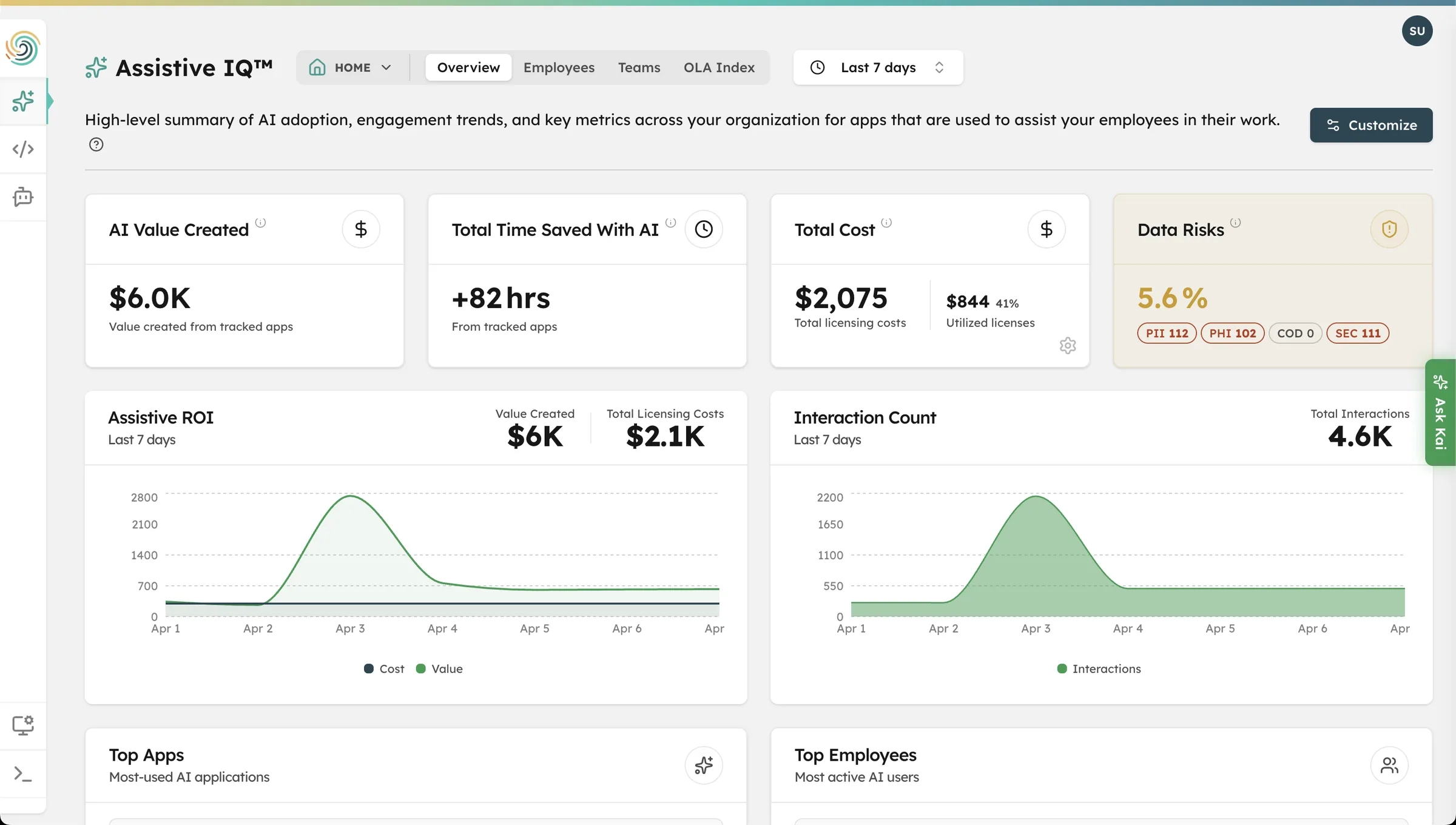Click the PII 112 risk chip
The width and height of the screenshot is (1456, 825).
pyautogui.click(x=1166, y=333)
